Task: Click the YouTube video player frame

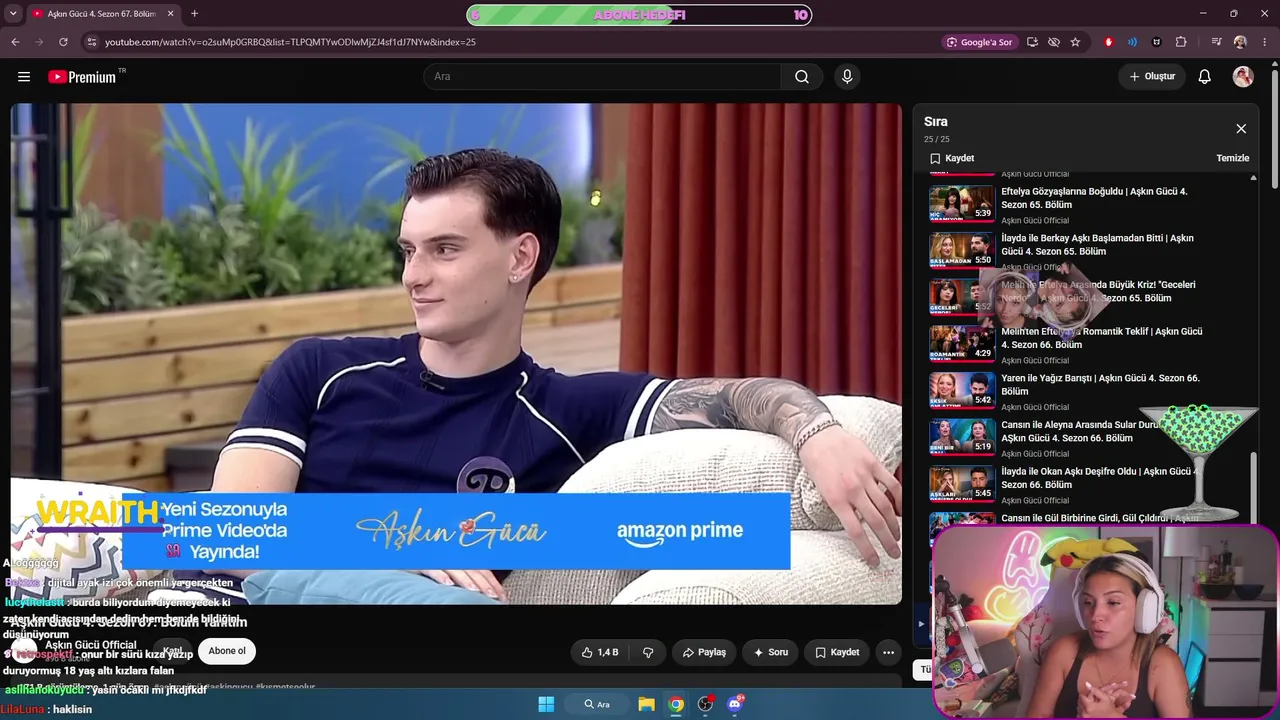Action: tap(456, 354)
